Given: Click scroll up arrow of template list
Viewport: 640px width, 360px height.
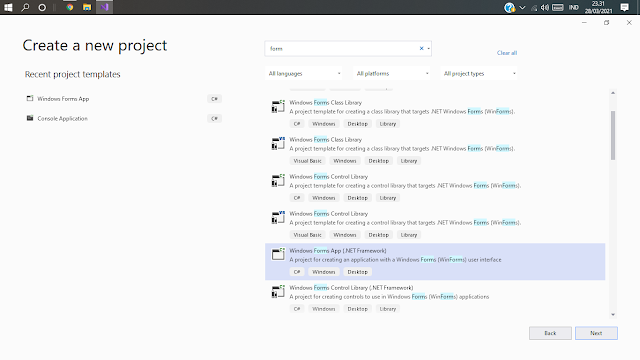Looking at the screenshot, I should 613,93.
